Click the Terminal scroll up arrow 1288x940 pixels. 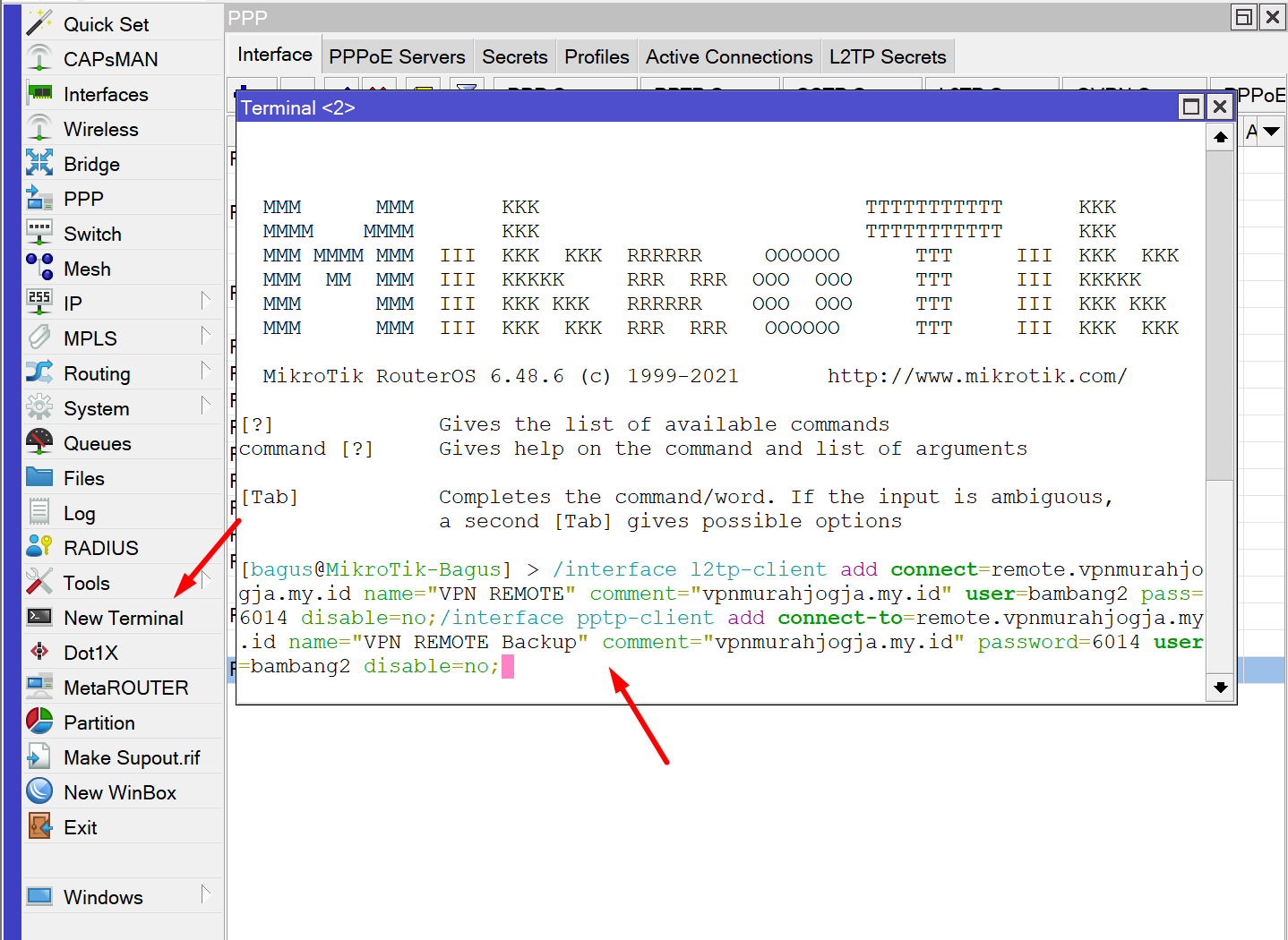click(1220, 137)
